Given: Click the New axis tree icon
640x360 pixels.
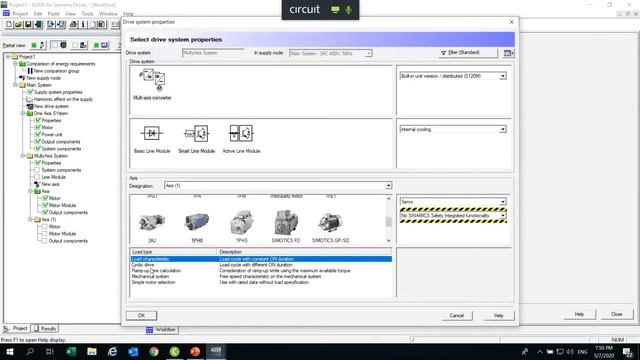Looking at the screenshot, I should (37, 184).
